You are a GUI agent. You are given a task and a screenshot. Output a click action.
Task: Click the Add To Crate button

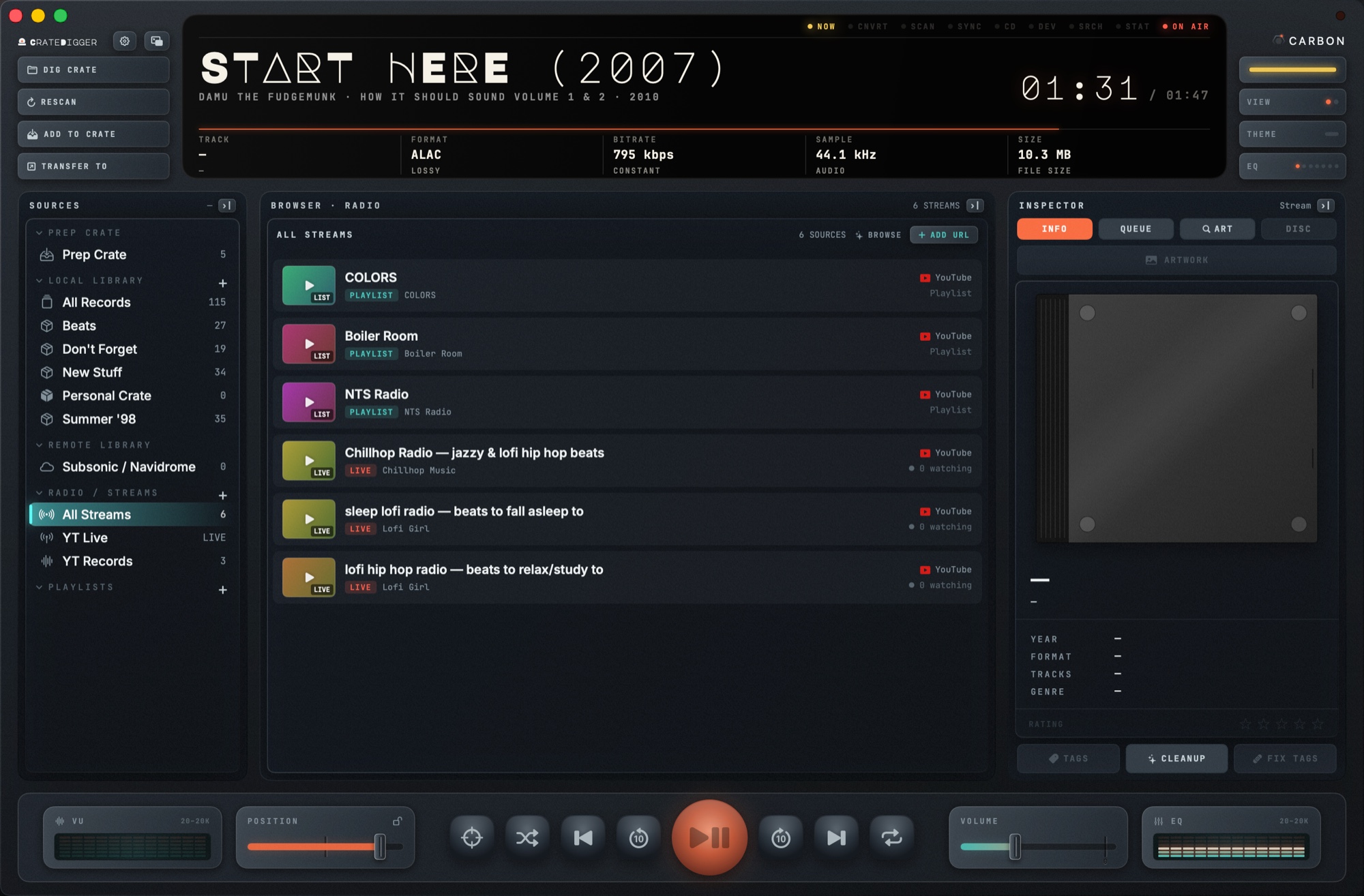(x=93, y=134)
